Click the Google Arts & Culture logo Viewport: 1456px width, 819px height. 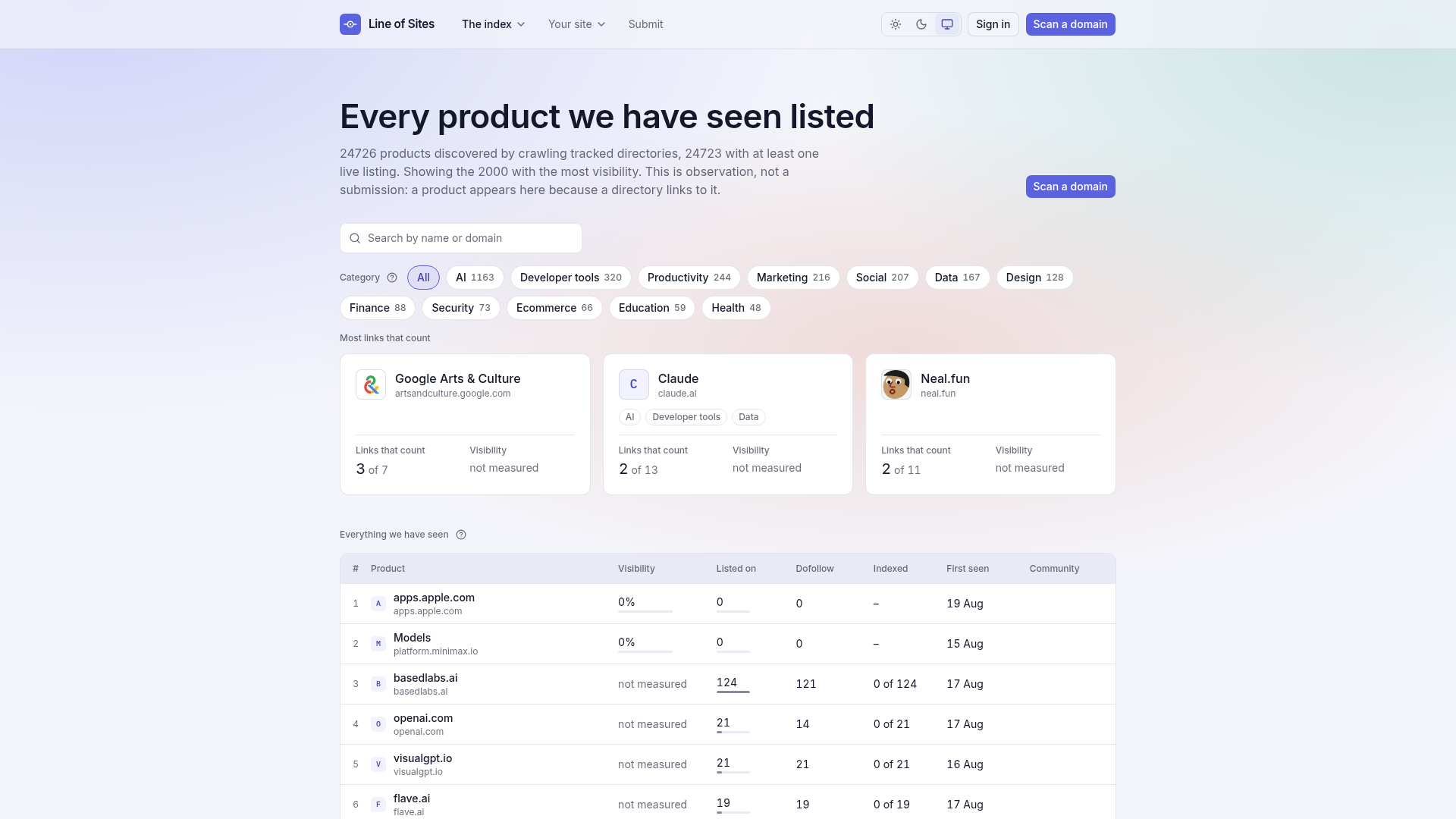(371, 384)
